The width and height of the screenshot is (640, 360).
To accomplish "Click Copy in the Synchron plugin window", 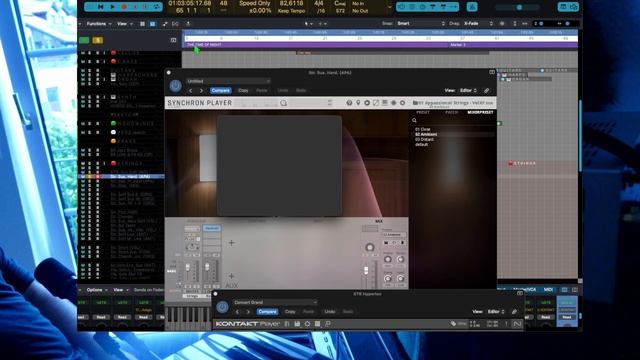I will coord(243,91).
